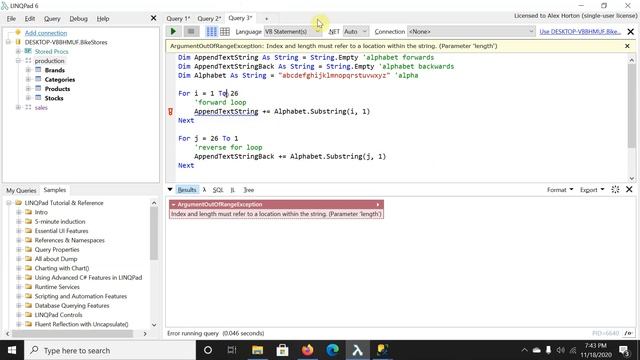Open Microsoft Edge from the taskbar

(x=332, y=350)
